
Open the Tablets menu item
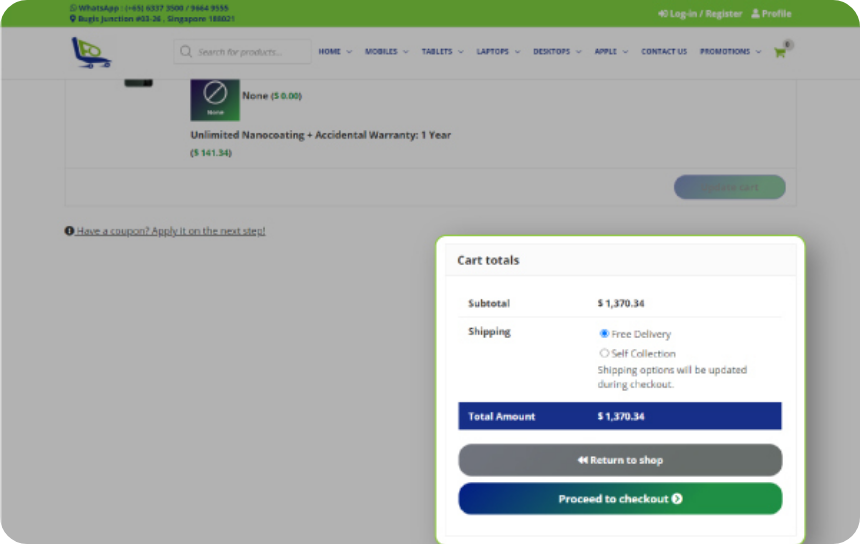point(442,52)
